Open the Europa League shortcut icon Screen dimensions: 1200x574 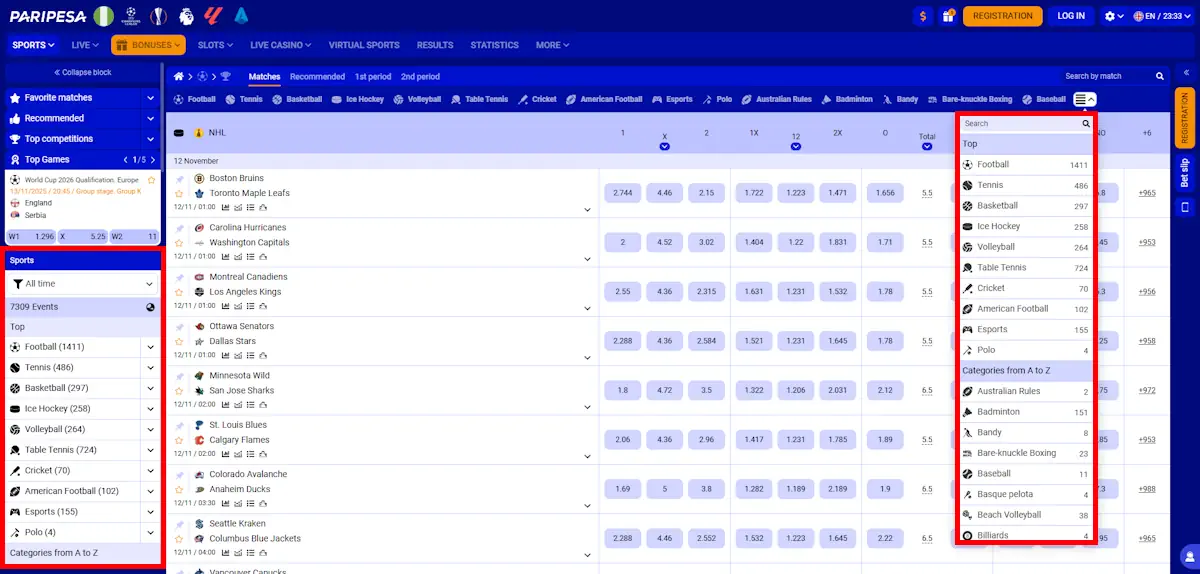pyautogui.click(x=157, y=16)
